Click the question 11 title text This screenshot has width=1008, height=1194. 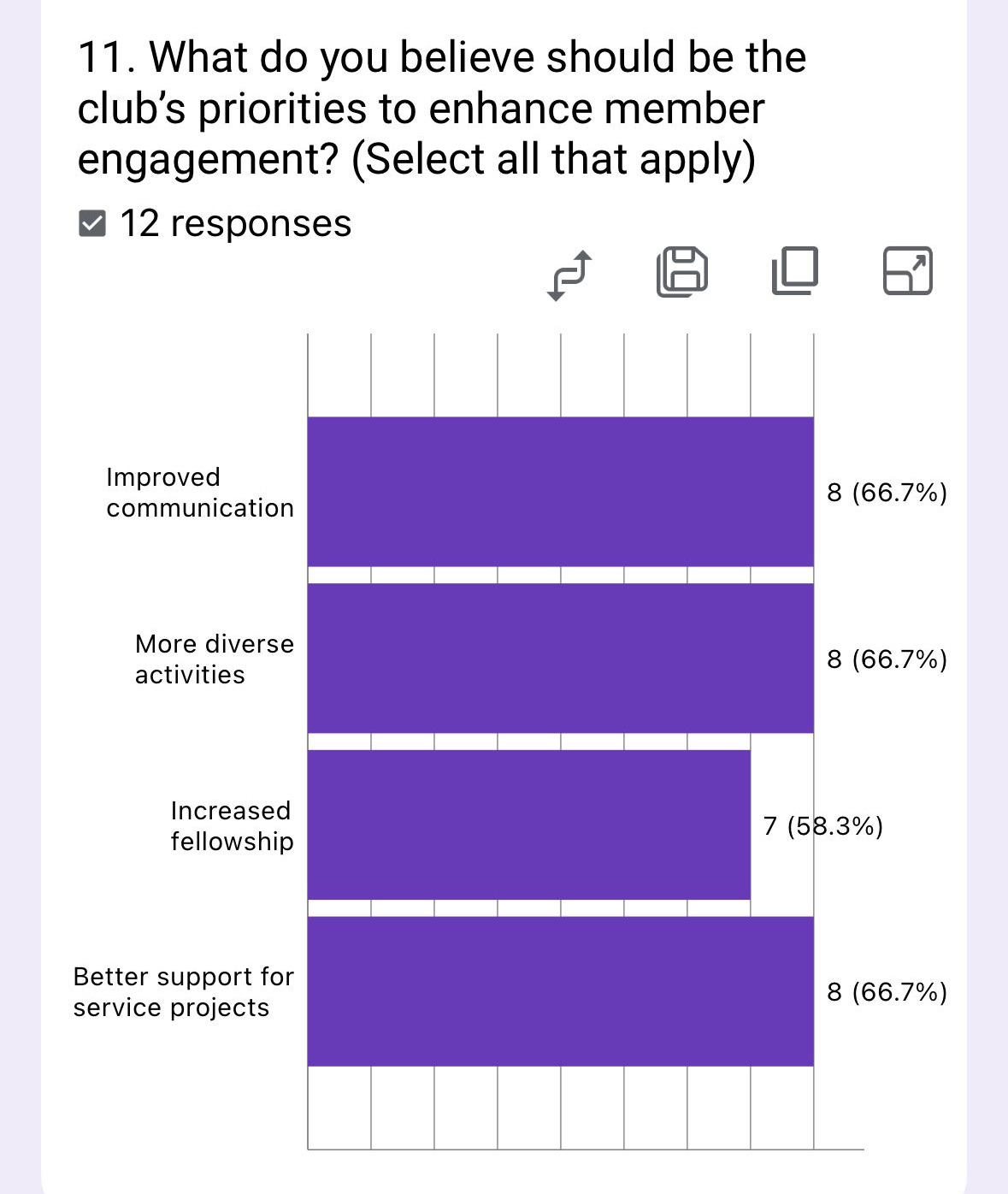tap(440, 109)
